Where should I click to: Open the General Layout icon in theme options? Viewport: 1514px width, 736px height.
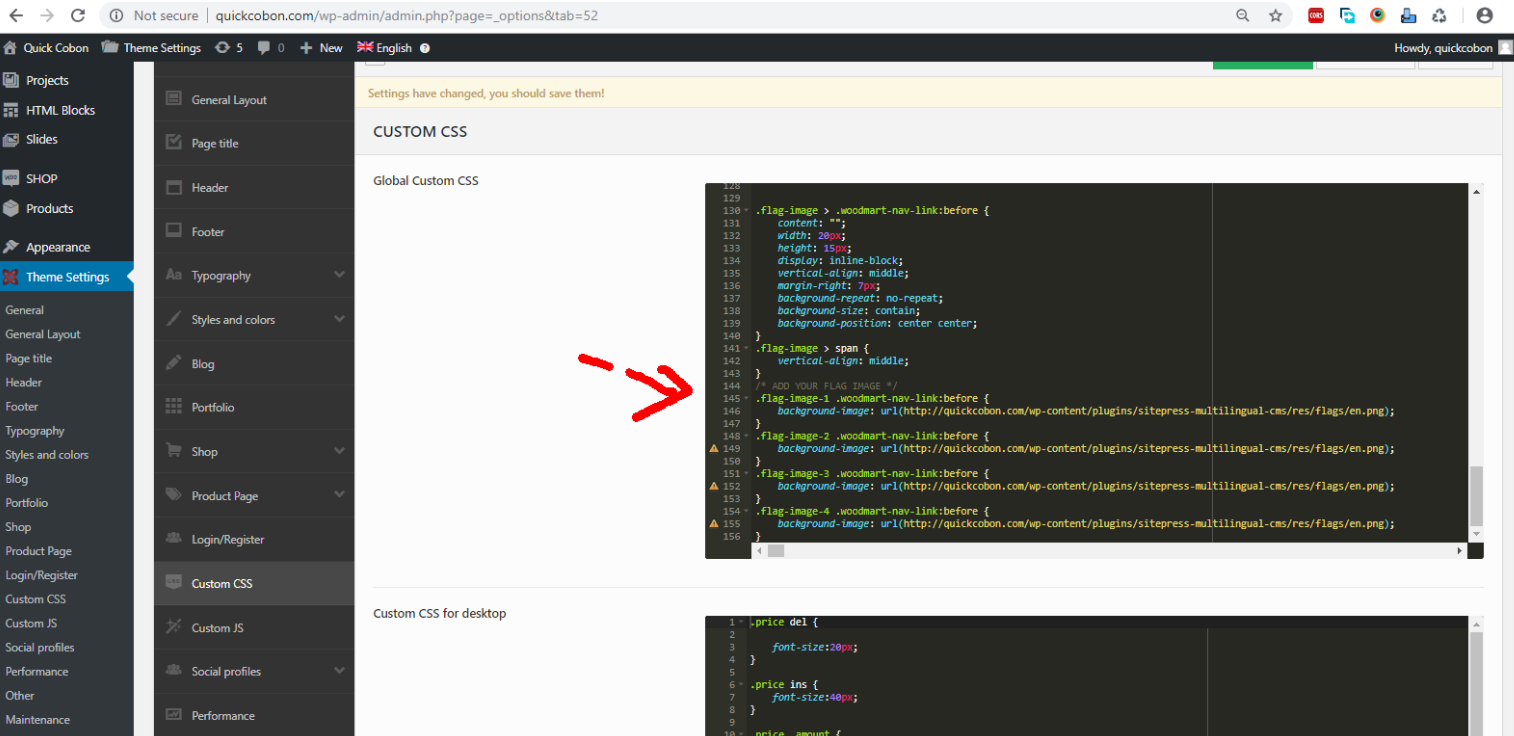pyautogui.click(x=173, y=99)
